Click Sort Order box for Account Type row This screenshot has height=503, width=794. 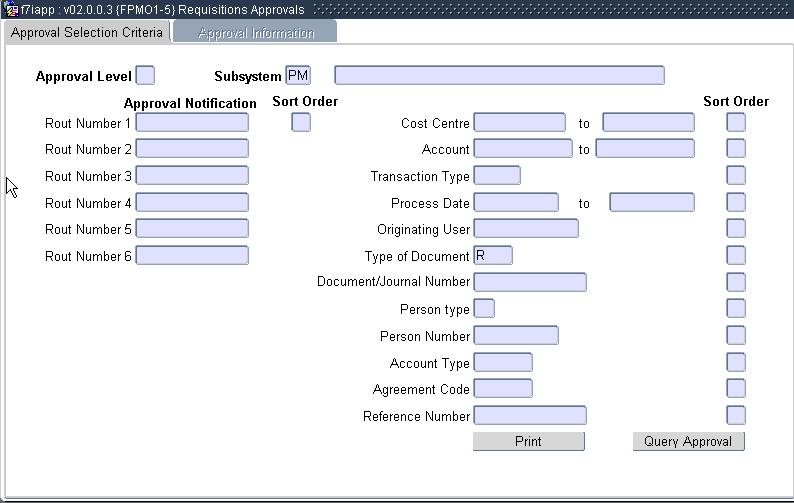click(736, 363)
